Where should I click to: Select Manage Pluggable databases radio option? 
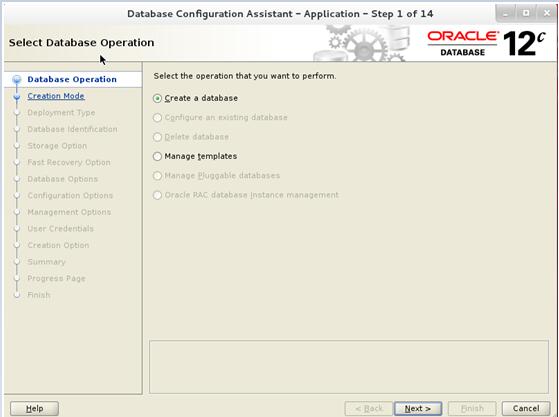pyautogui.click(x=157, y=176)
